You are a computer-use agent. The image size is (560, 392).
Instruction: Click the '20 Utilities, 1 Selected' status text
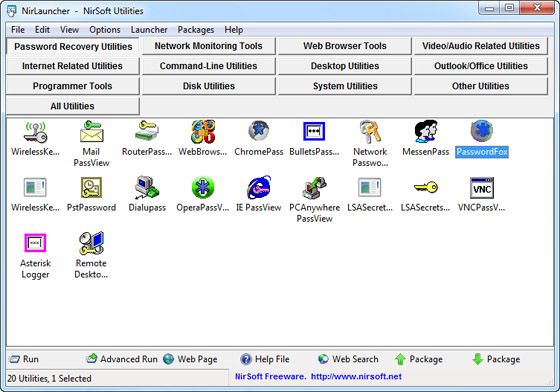[x=49, y=378]
